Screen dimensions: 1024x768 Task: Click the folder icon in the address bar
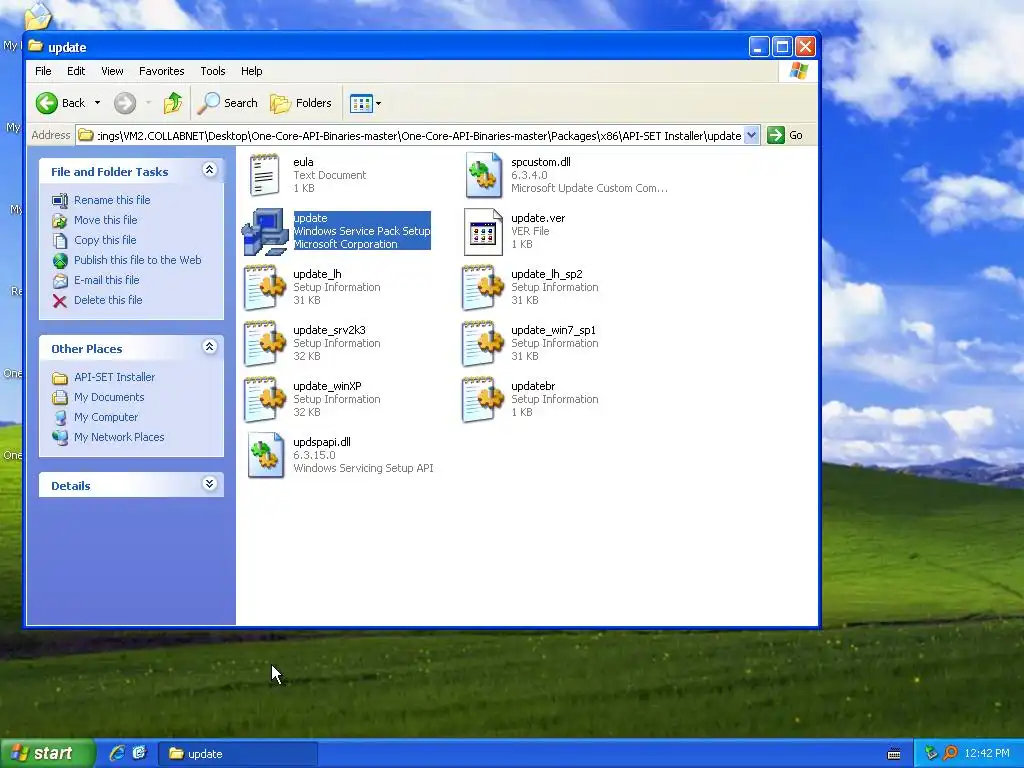[x=86, y=135]
